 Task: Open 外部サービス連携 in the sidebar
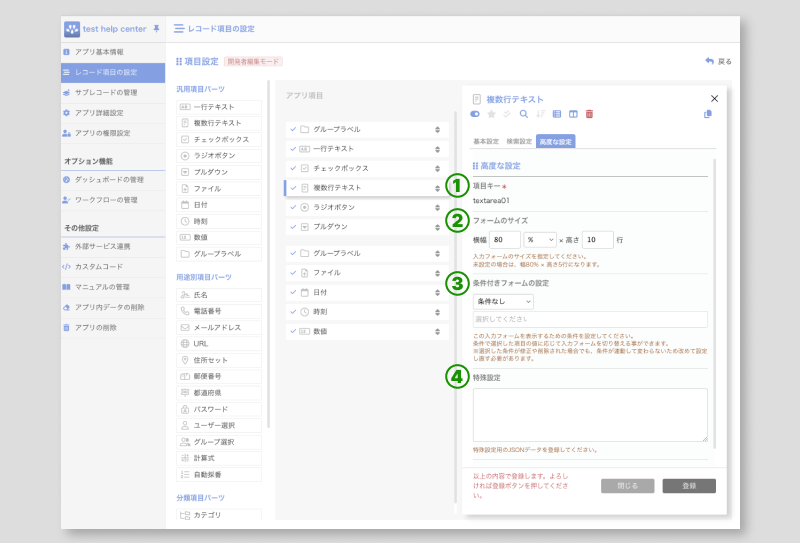click(113, 246)
